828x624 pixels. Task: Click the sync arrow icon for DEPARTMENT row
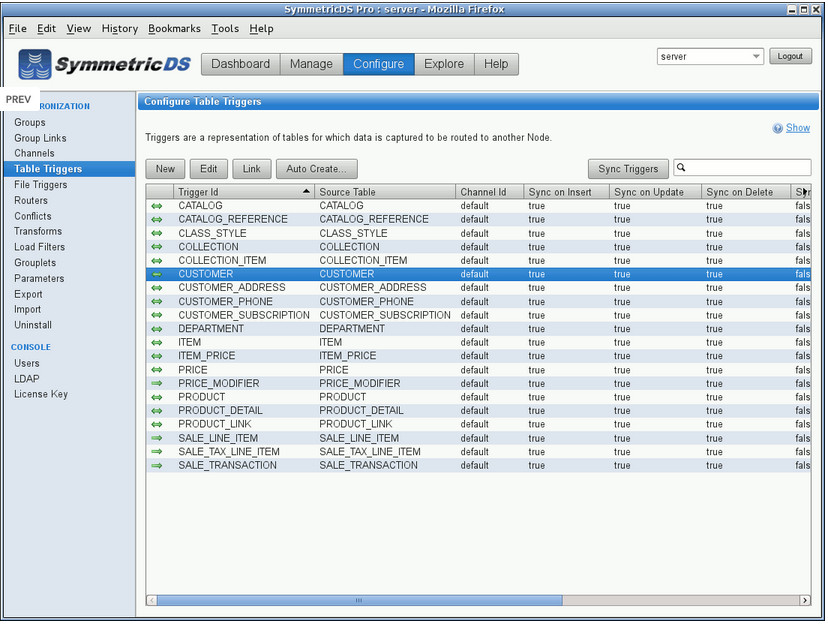(x=157, y=329)
